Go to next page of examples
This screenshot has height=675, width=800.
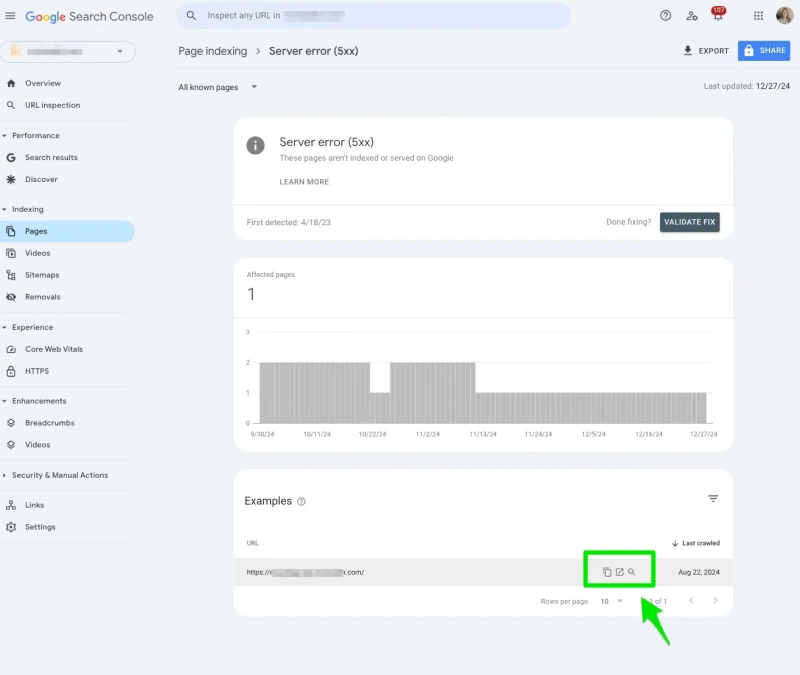pyautogui.click(x=715, y=601)
